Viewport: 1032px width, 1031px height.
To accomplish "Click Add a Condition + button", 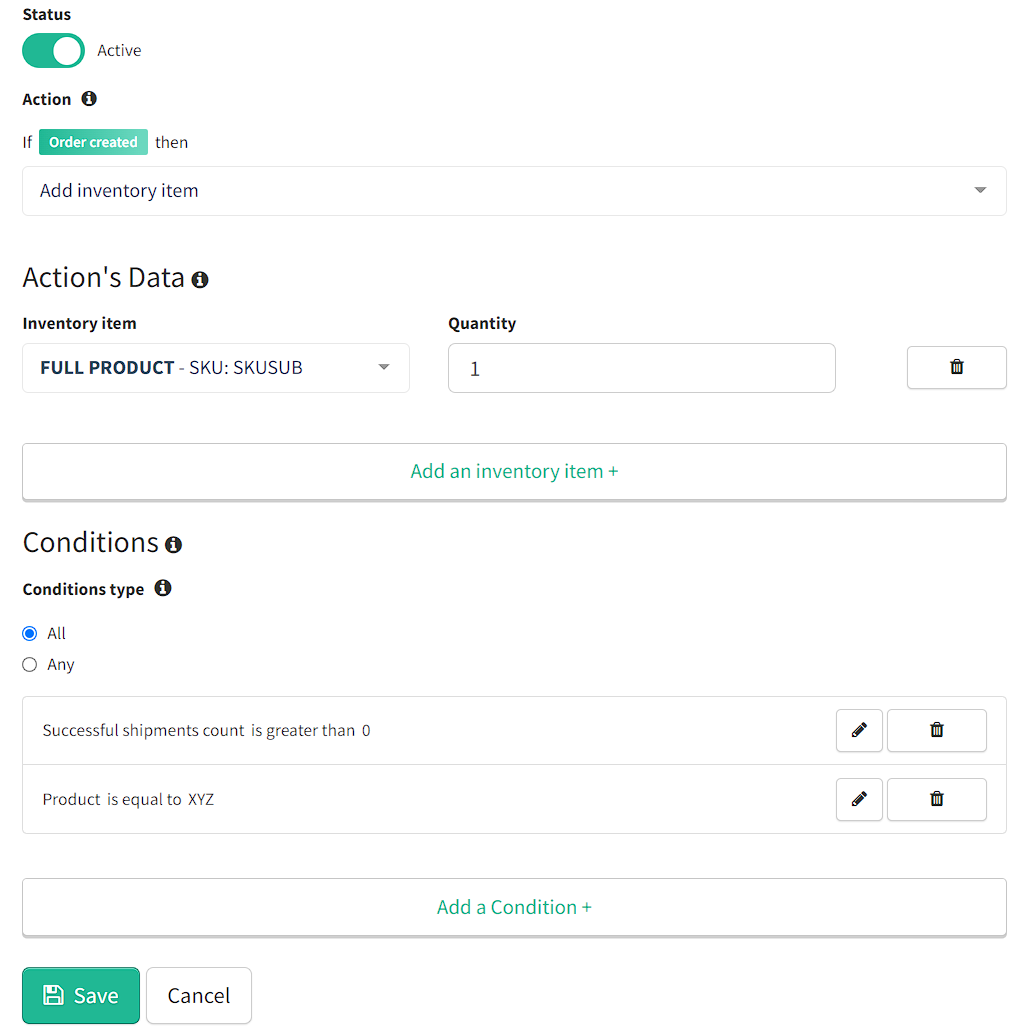I will (514, 907).
